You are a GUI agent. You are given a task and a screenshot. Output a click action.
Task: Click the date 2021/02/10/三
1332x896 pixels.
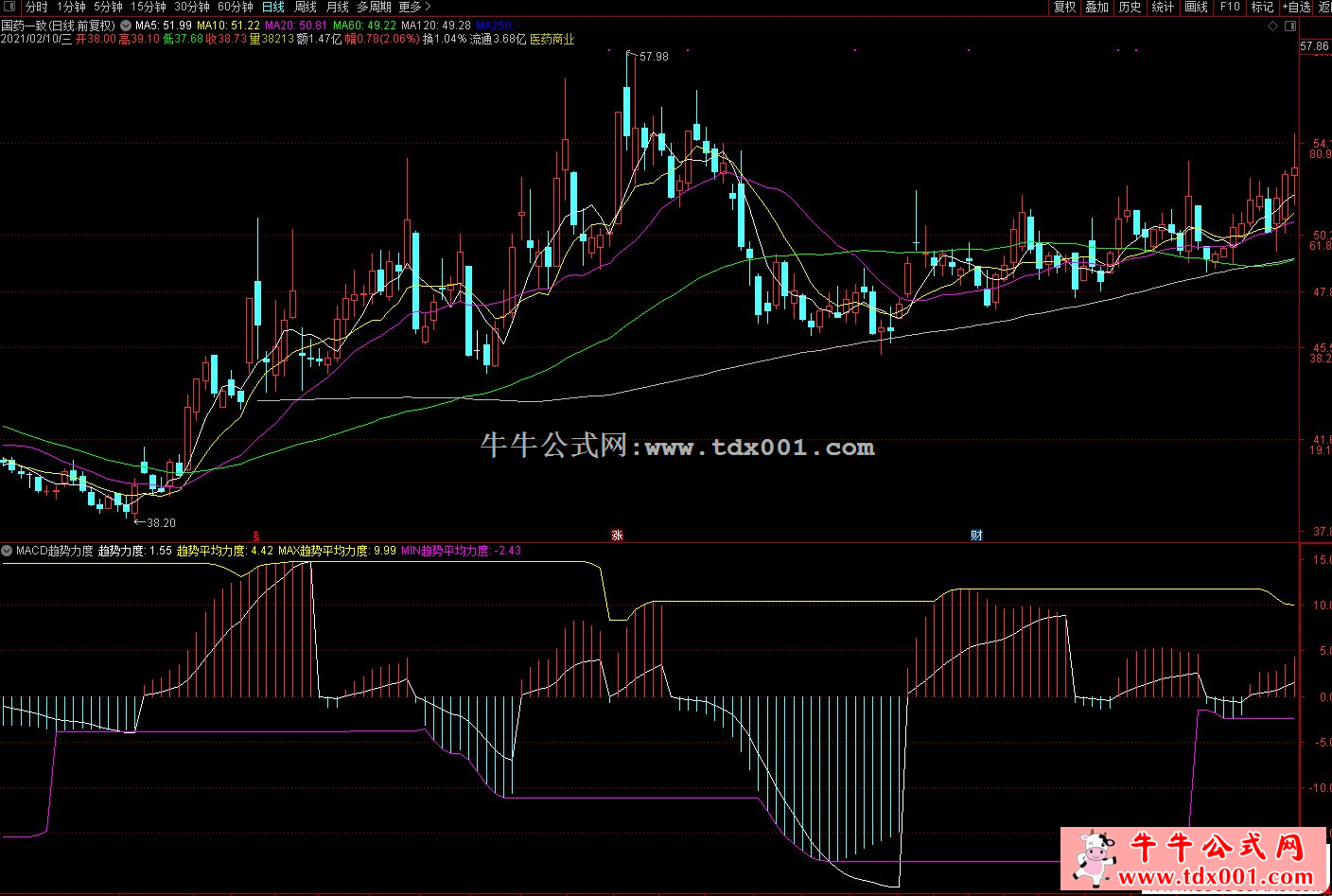36,40
